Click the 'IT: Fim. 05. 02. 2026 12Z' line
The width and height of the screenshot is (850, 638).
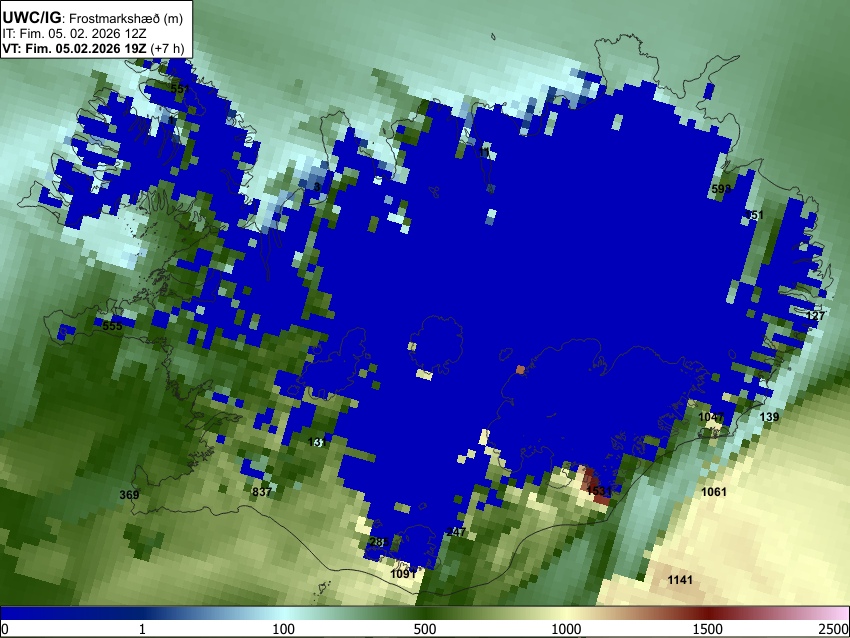click(x=74, y=34)
